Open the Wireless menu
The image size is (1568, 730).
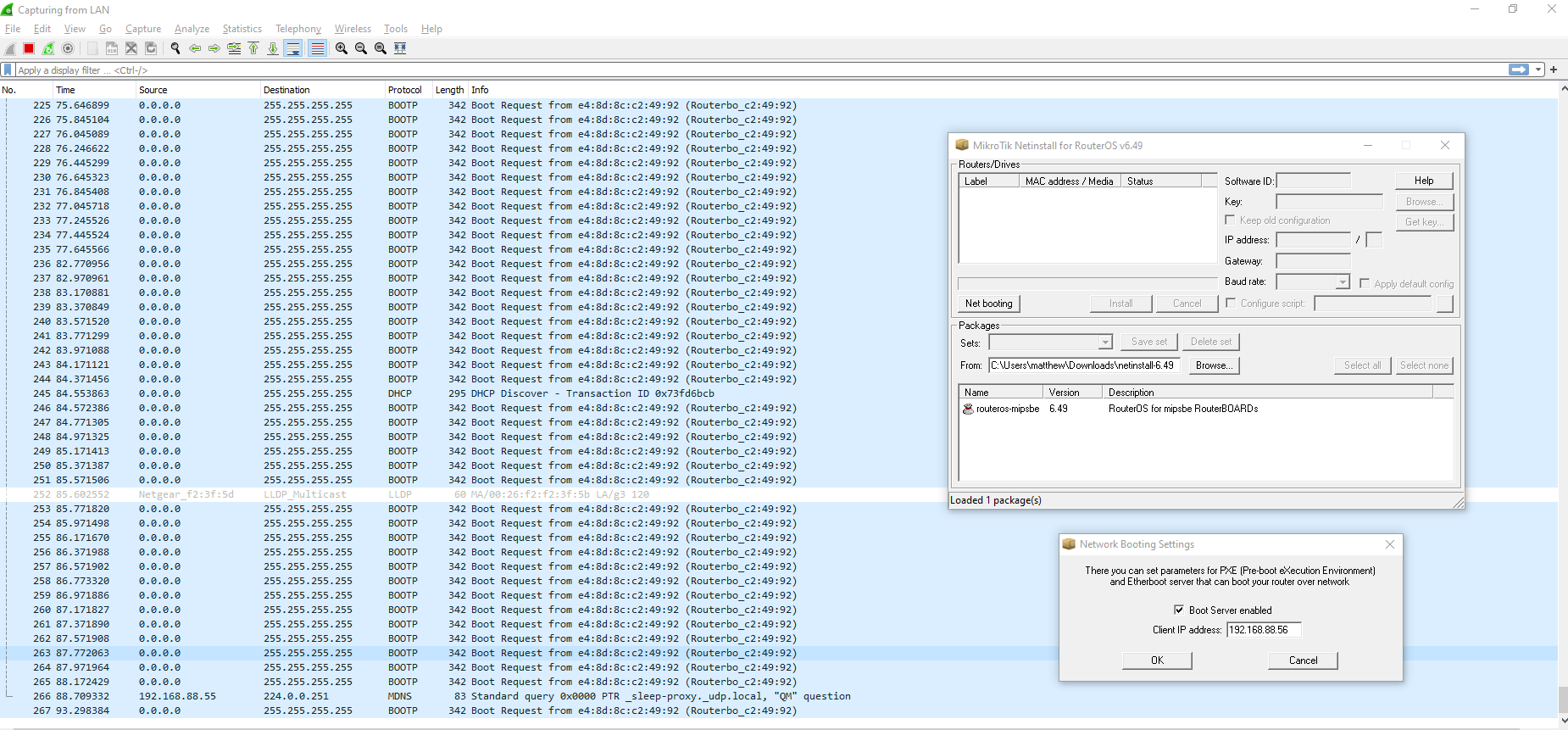(353, 29)
